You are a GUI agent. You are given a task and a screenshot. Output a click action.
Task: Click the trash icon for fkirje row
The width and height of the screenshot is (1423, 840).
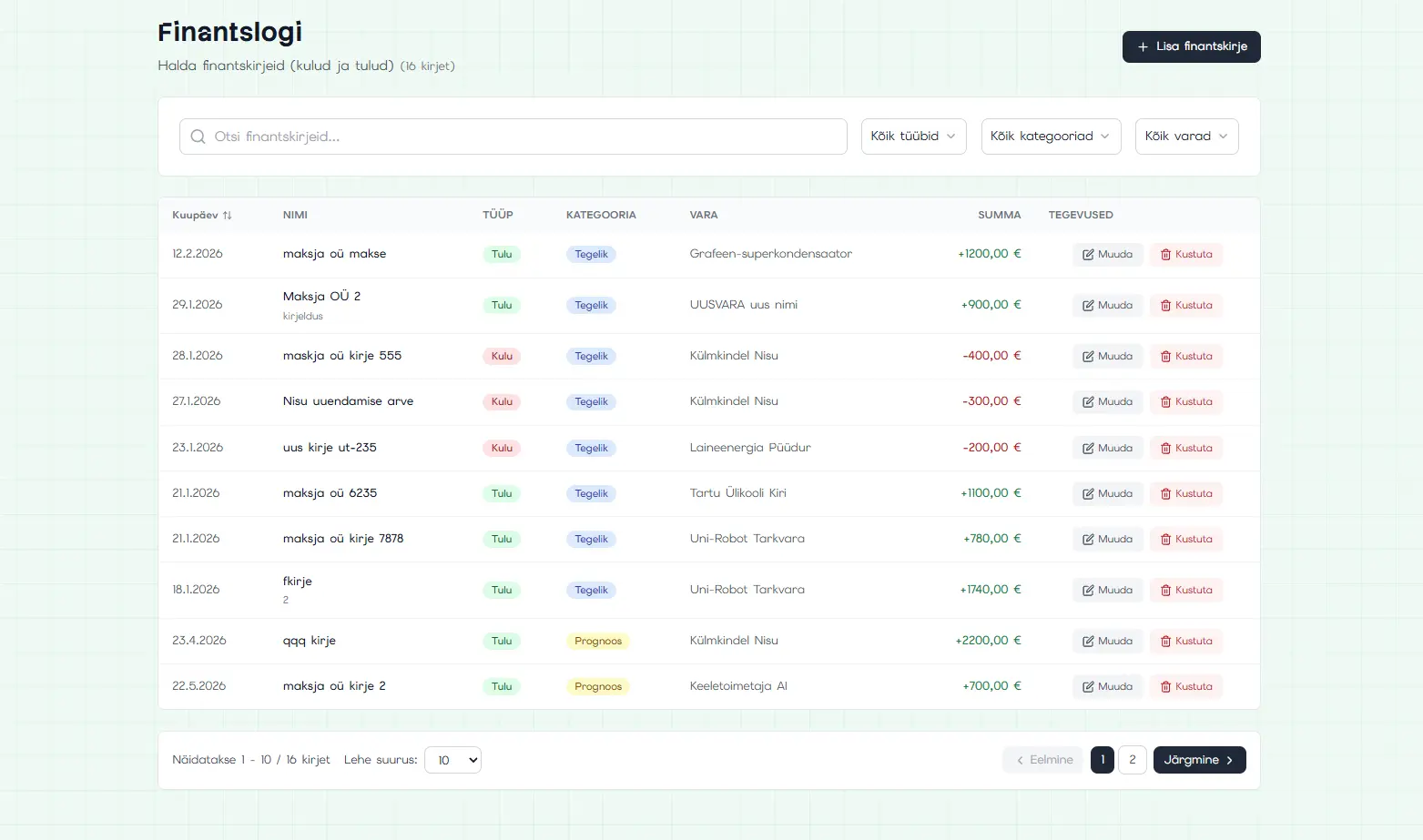click(1165, 591)
